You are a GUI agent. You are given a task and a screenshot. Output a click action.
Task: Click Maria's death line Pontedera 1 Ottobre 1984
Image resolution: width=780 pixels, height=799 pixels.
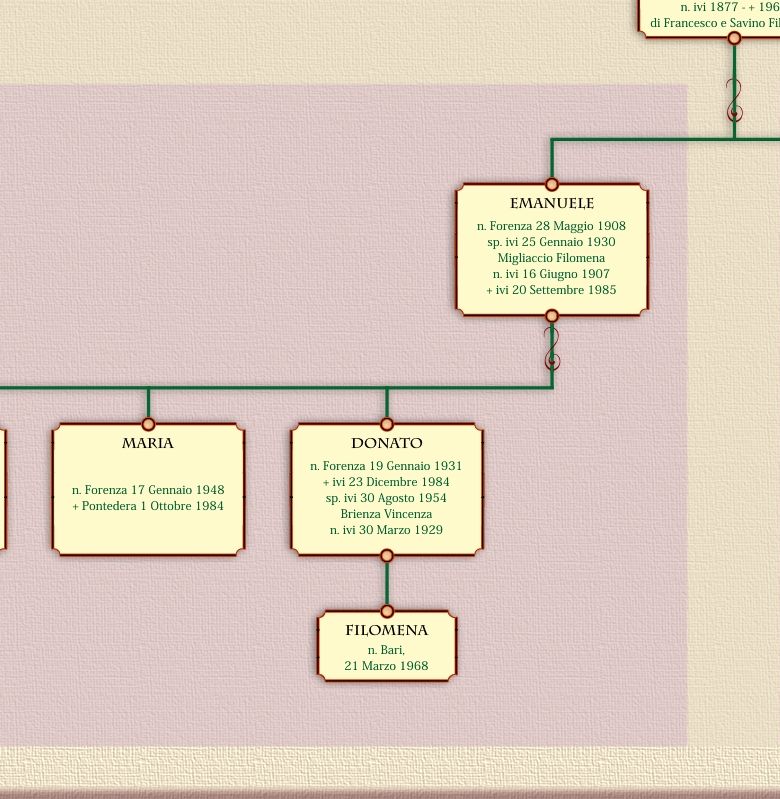(x=148, y=506)
